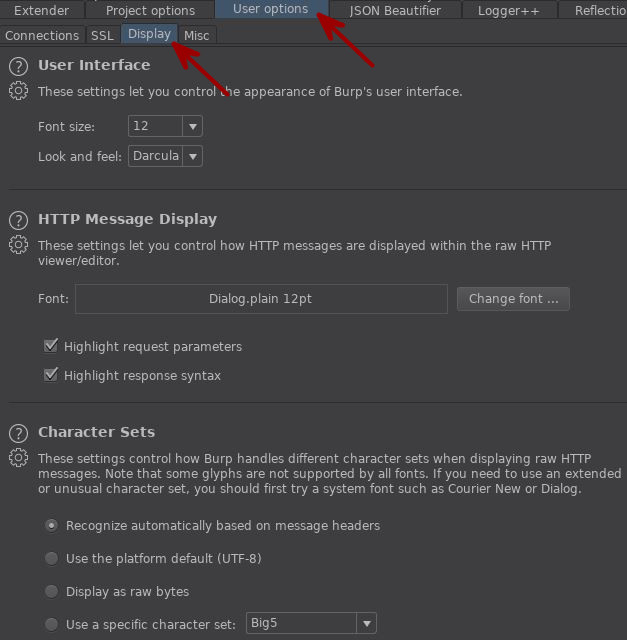Open the Misc sub-tab
The height and width of the screenshot is (640, 627).
197,36
